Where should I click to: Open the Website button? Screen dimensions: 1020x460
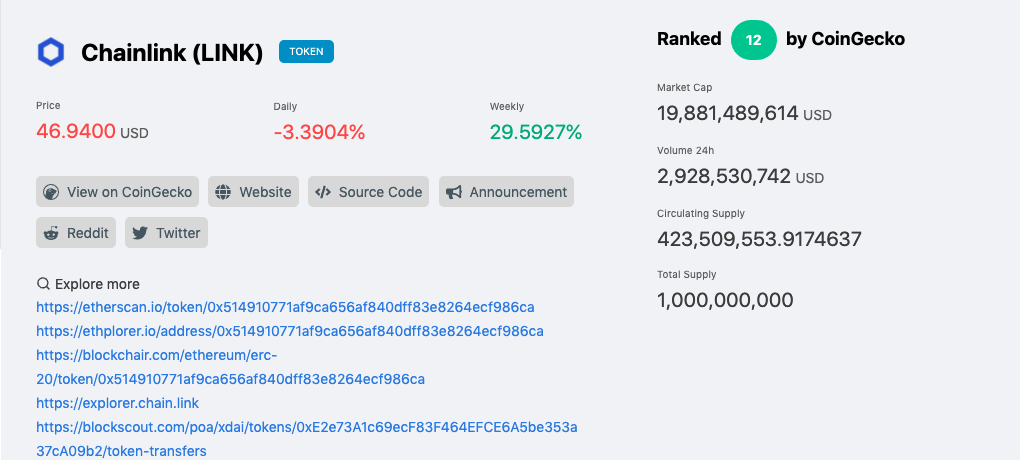254,192
